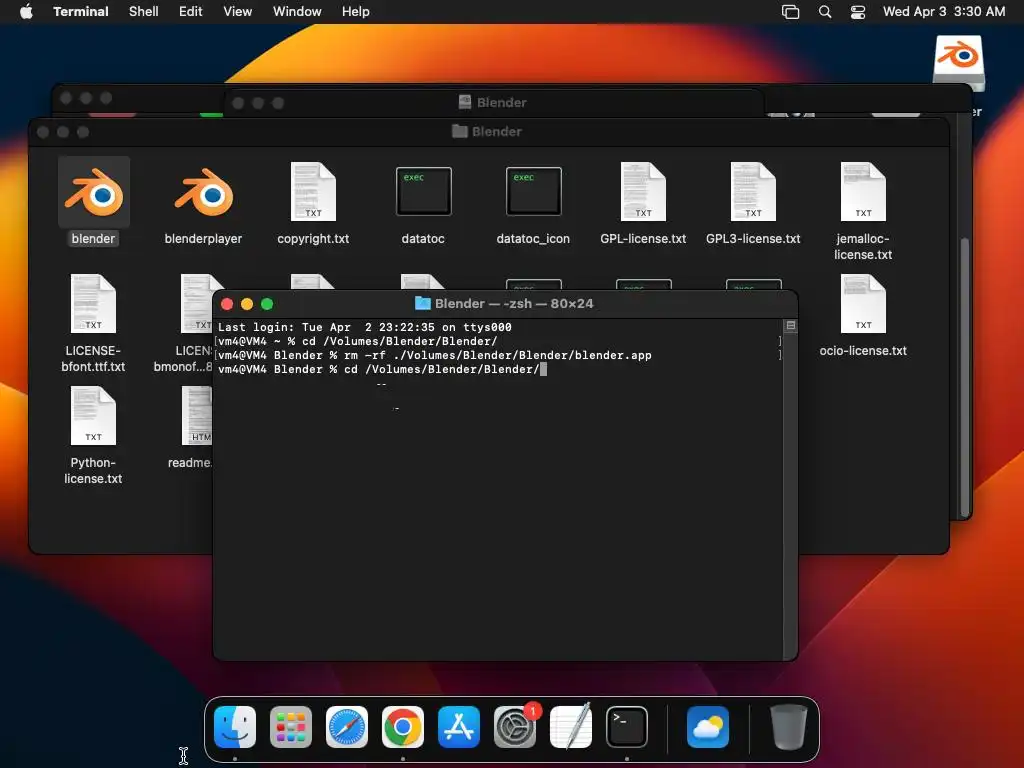Zoom the Terminal window with green button
The height and width of the screenshot is (768, 1024).
pos(267,304)
